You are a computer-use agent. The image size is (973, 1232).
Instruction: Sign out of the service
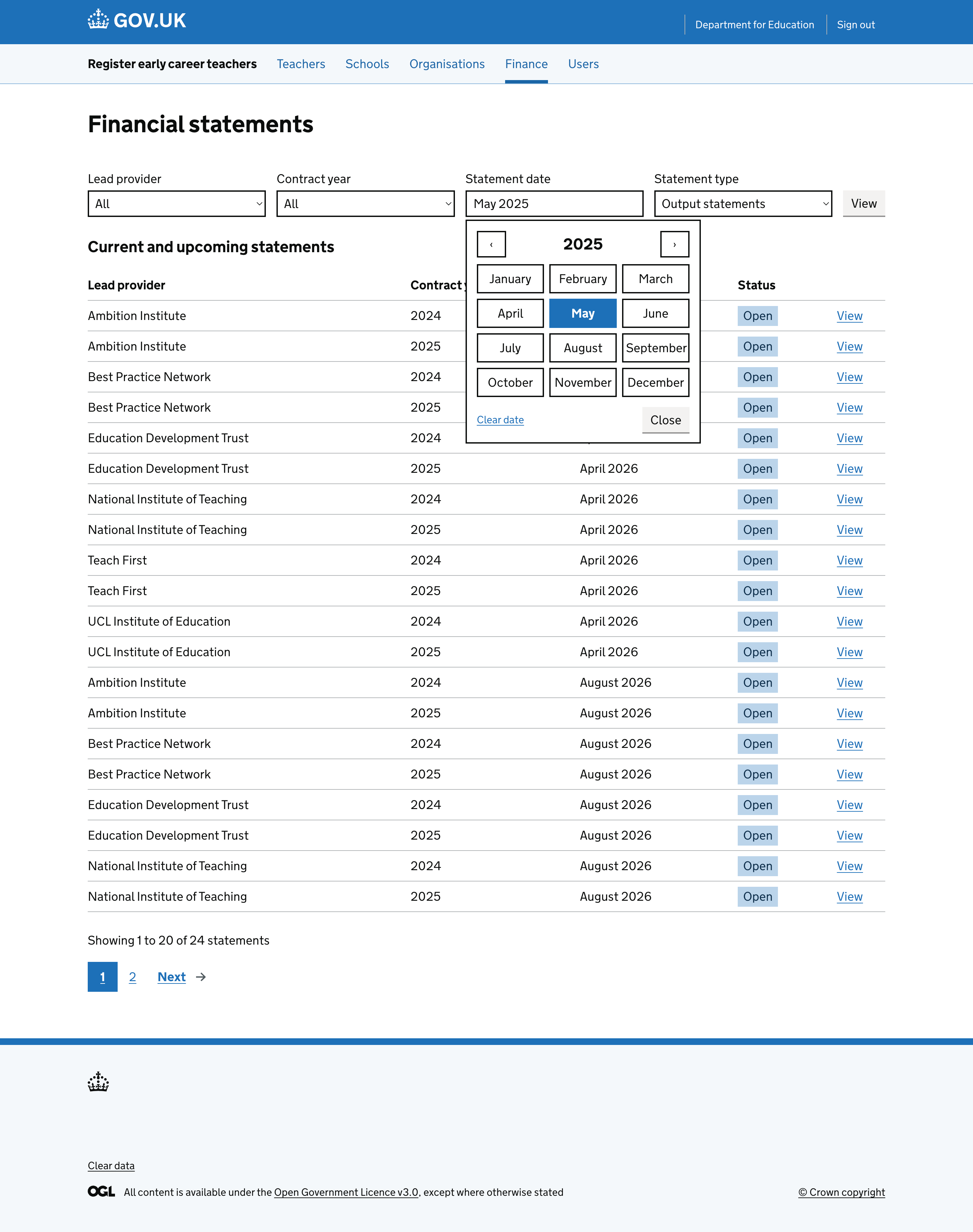click(x=856, y=25)
